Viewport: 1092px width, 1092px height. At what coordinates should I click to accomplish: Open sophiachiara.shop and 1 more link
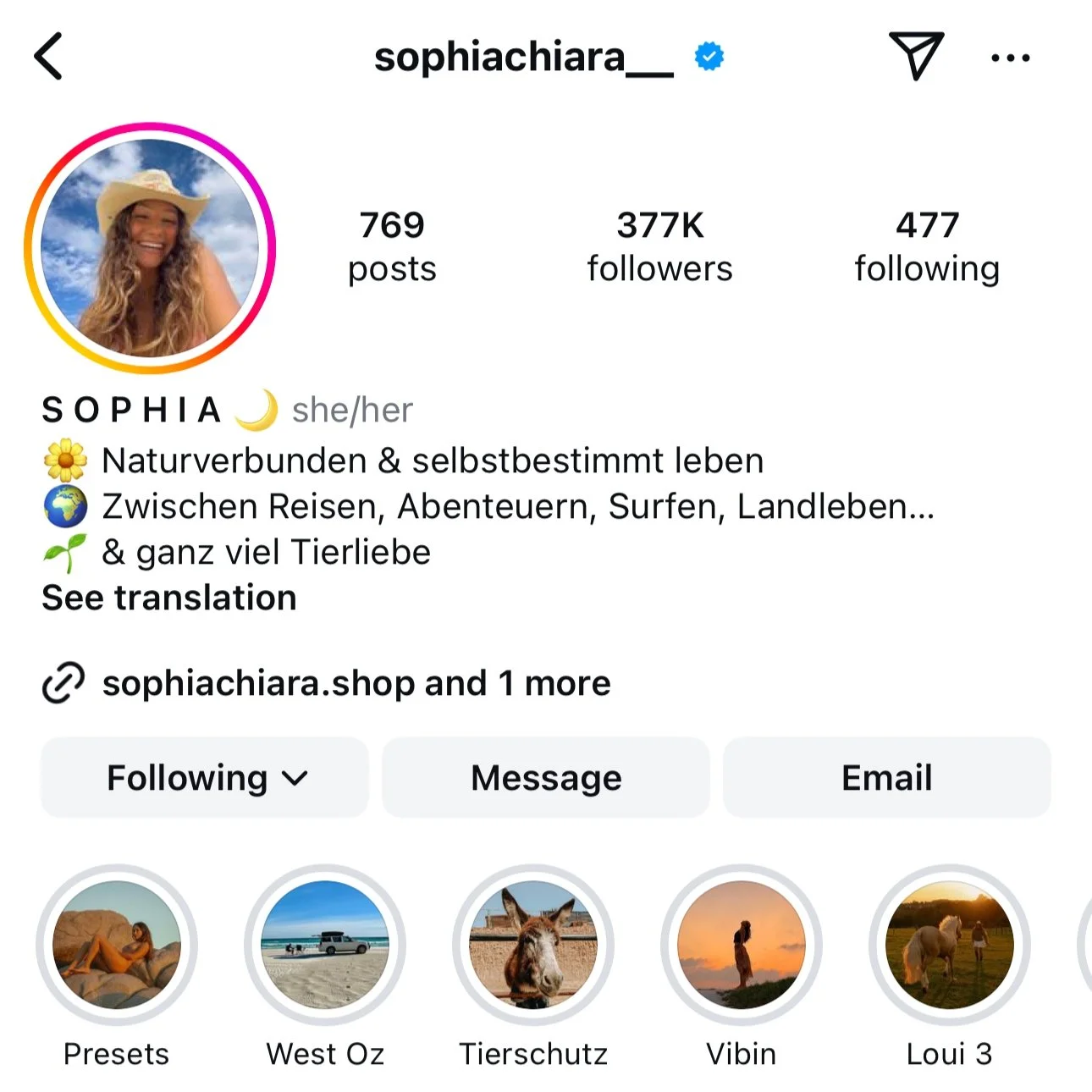point(356,683)
